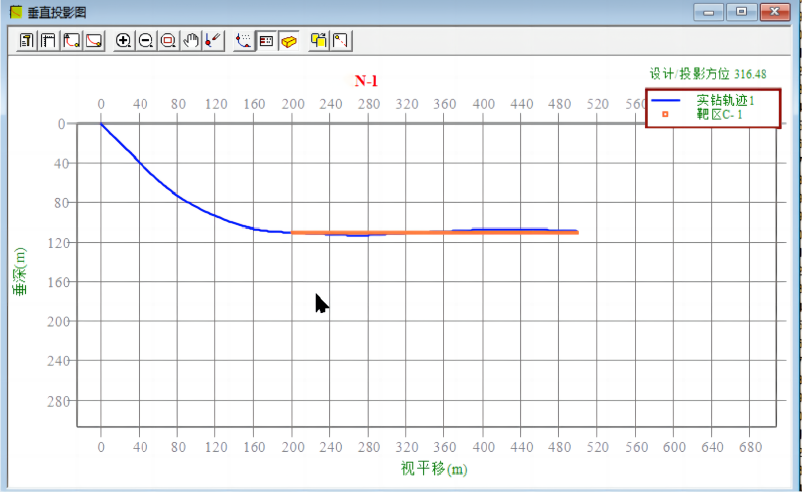Click the 视平移(m) horizontal axis label

point(434,468)
